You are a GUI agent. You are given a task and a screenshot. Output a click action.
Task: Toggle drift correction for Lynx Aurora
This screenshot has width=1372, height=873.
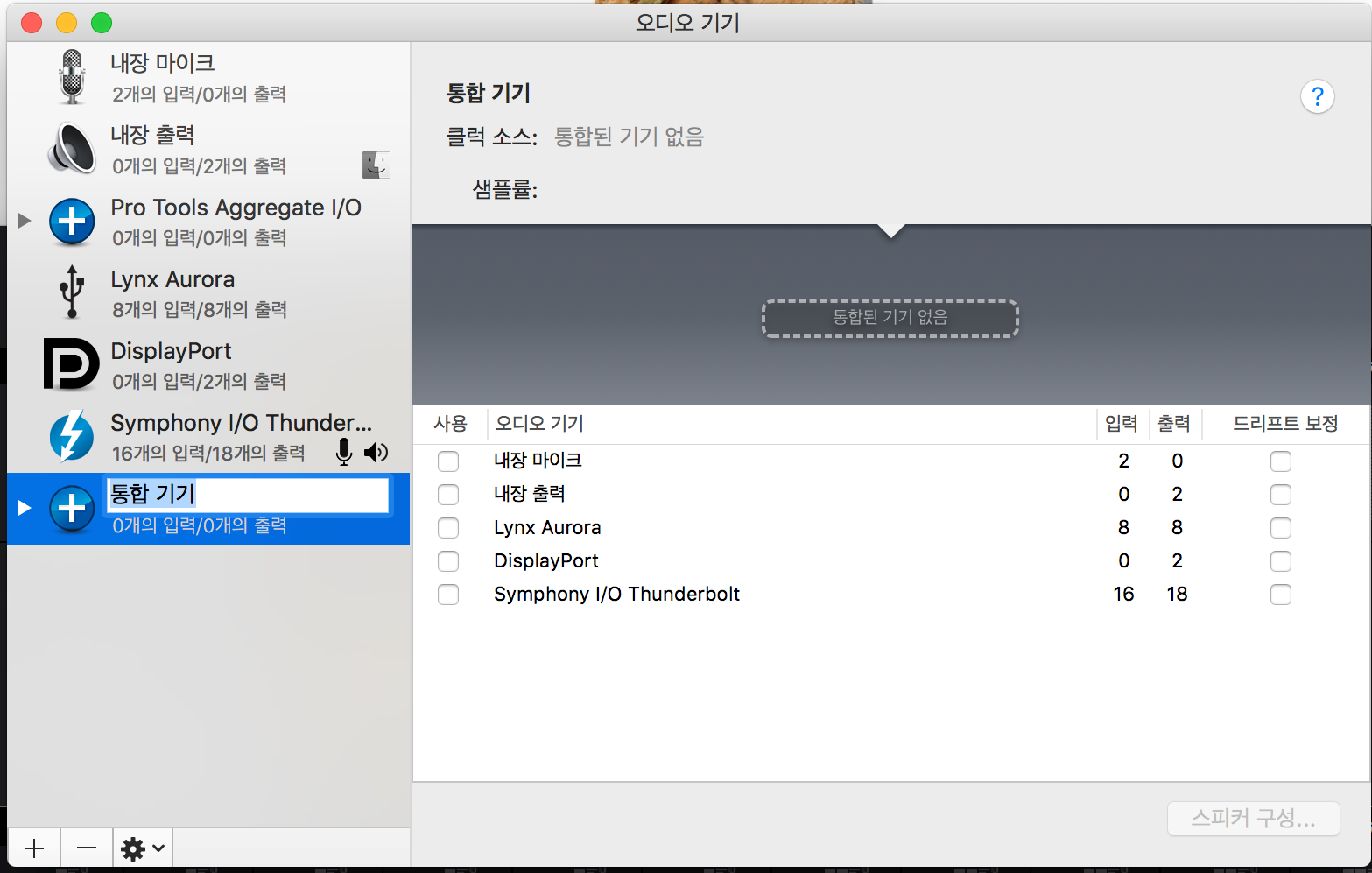coord(1281,528)
